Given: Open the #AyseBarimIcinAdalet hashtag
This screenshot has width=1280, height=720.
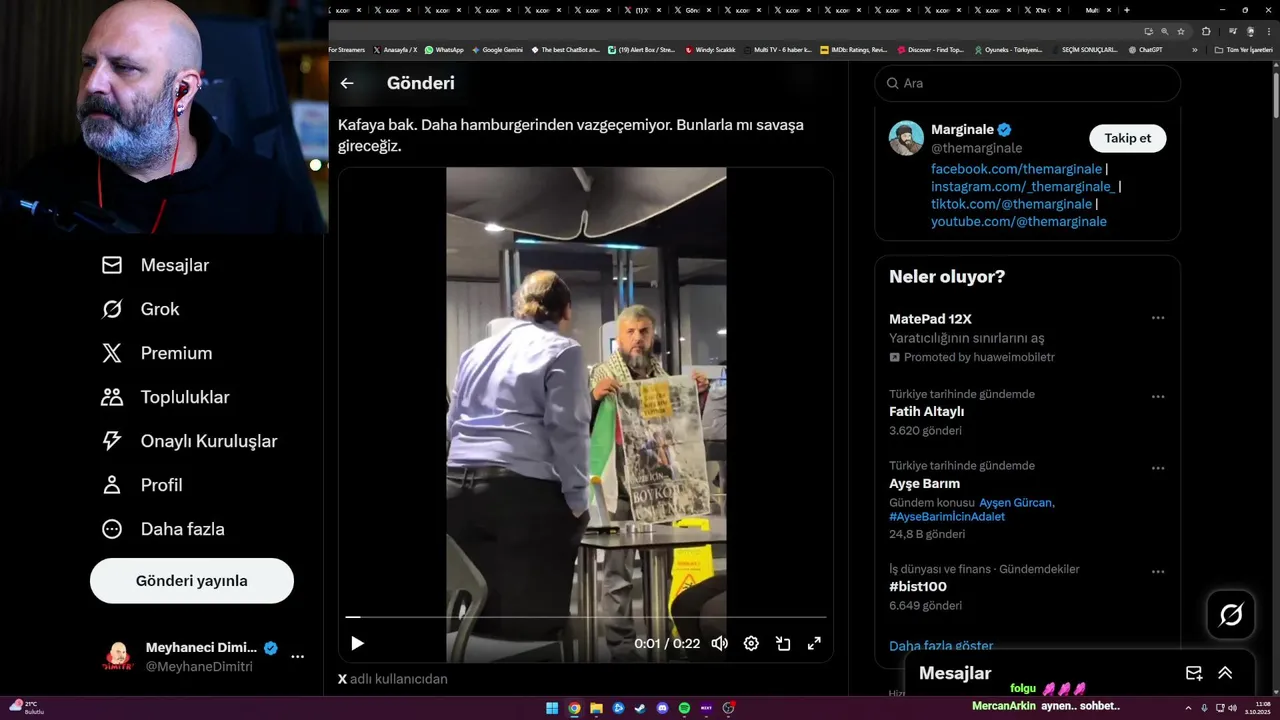Looking at the screenshot, I should (947, 517).
